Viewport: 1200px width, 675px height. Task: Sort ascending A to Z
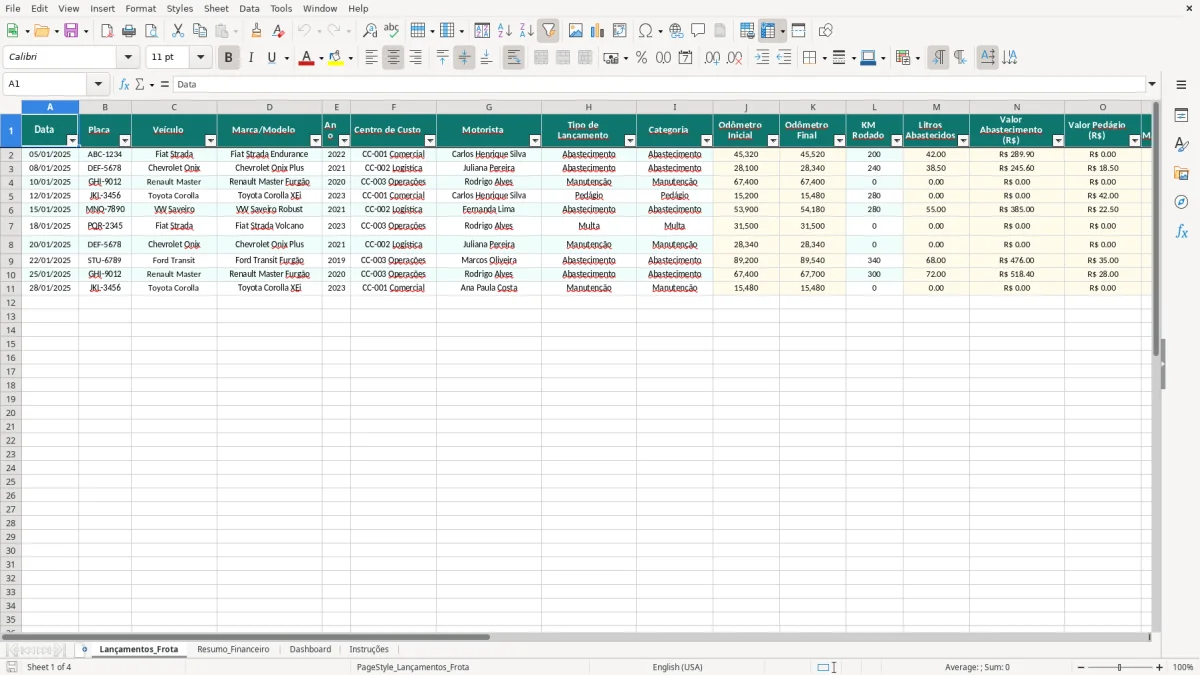tap(504, 31)
